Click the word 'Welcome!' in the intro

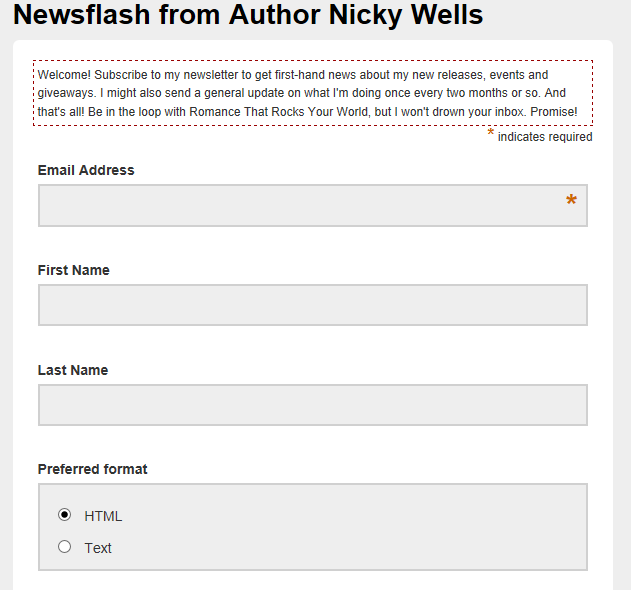coord(64,75)
